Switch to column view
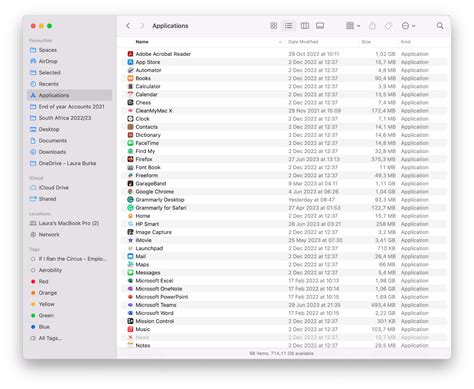The width and height of the screenshot is (474, 389). coord(305,26)
